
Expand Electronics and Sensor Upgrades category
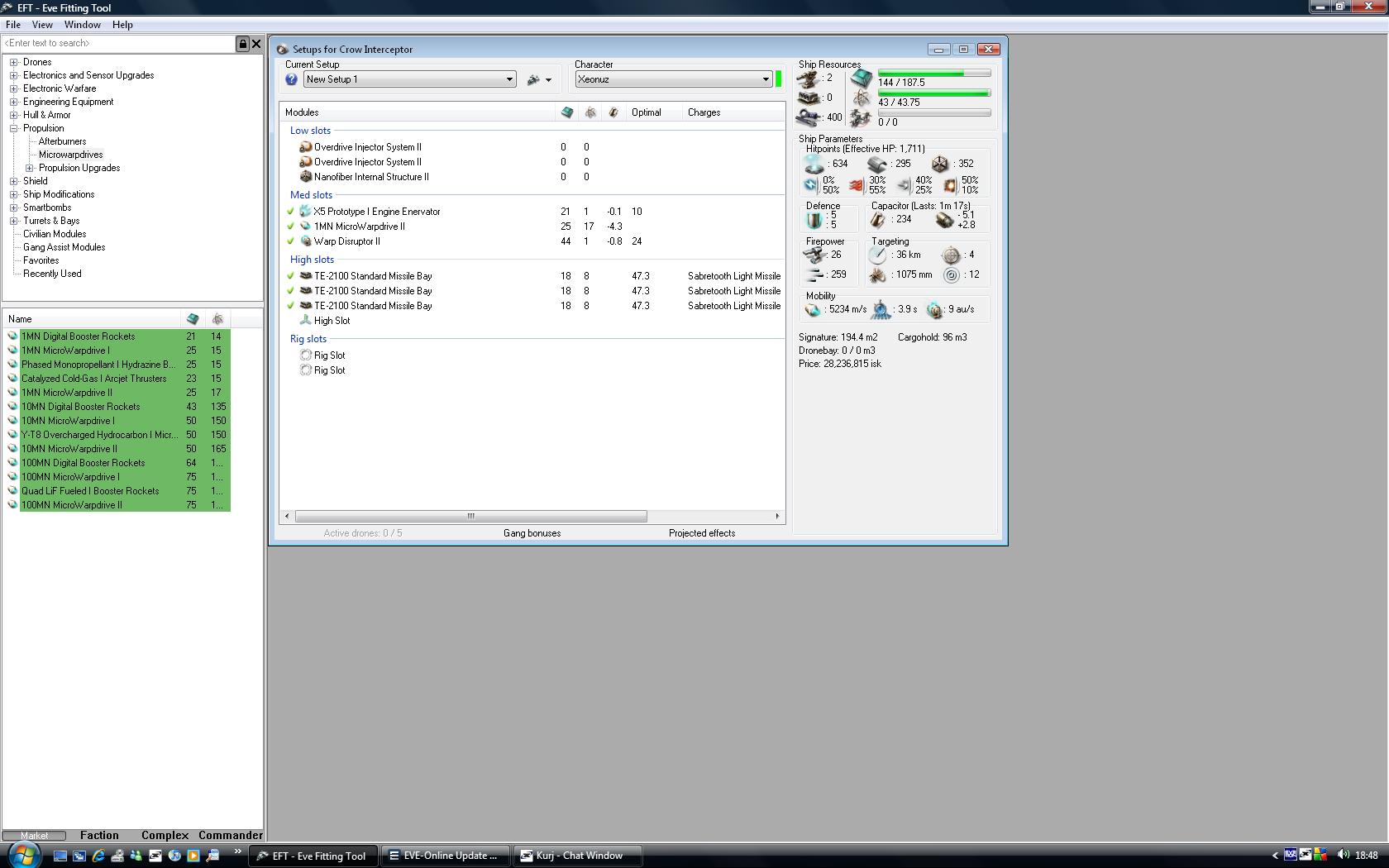tap(14, 75)
